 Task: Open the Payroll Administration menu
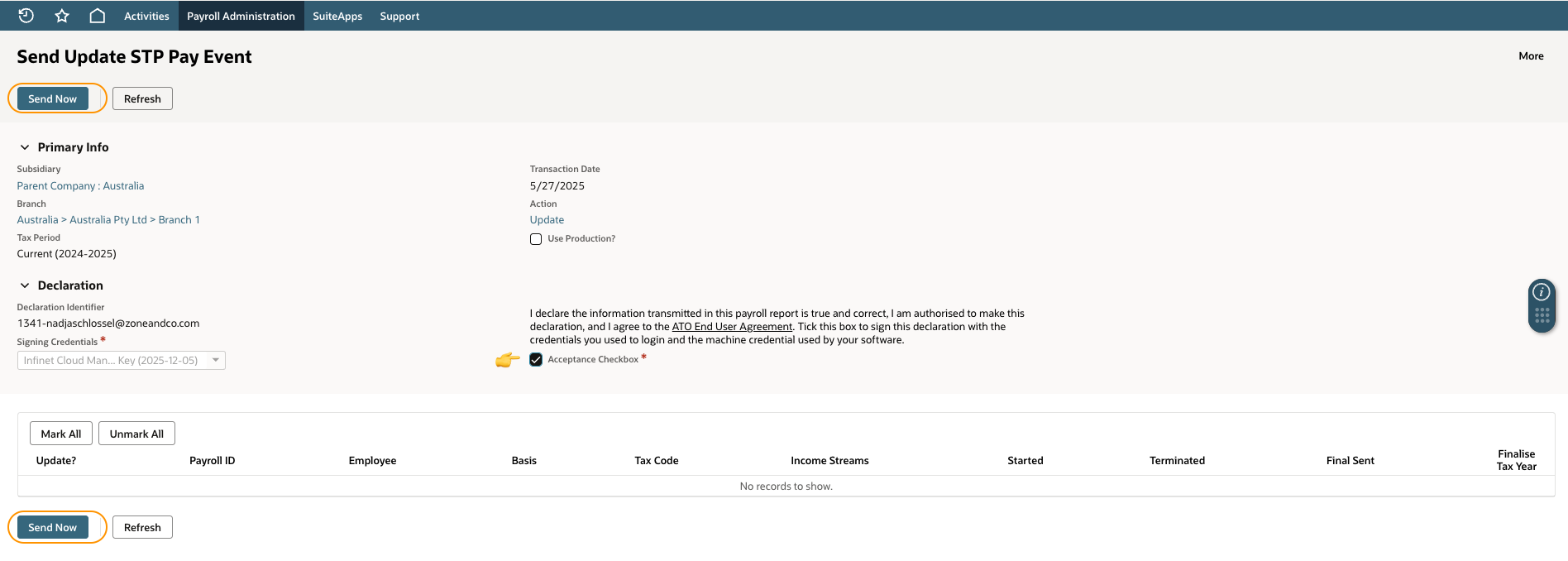coord(241,16)
